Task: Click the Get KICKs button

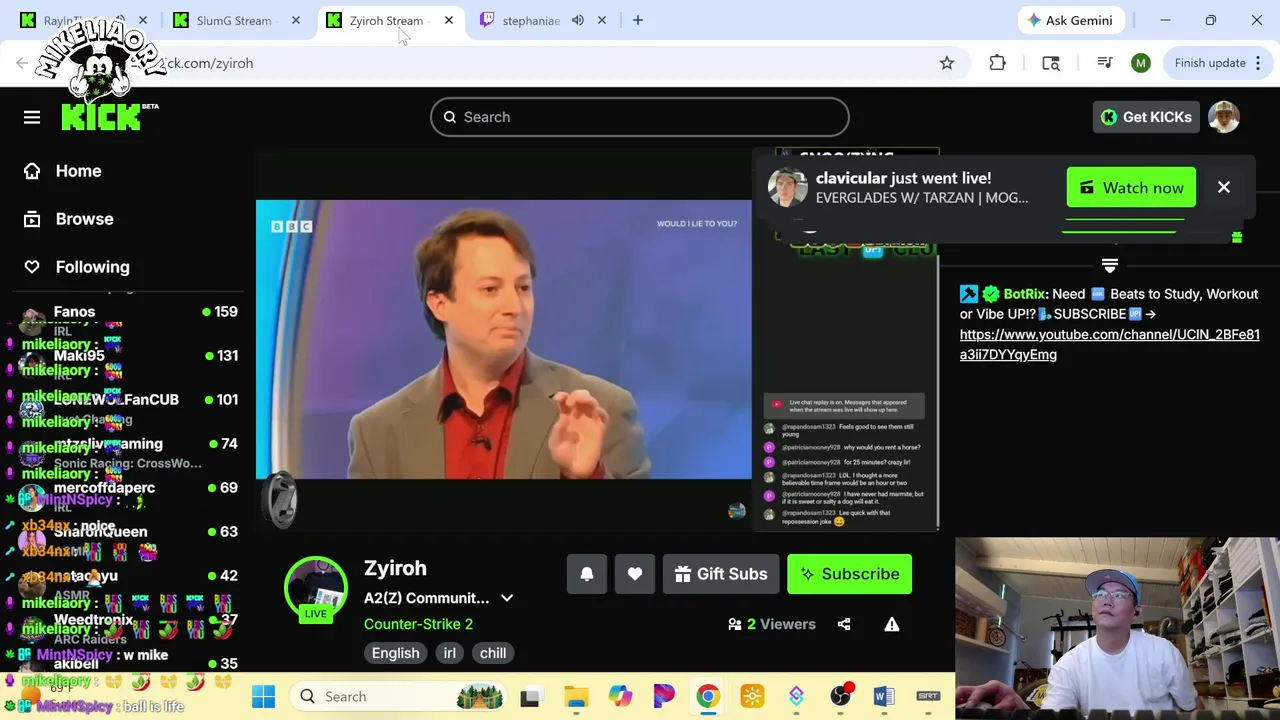Action: pyautogui.click(x=1146, y=117)
